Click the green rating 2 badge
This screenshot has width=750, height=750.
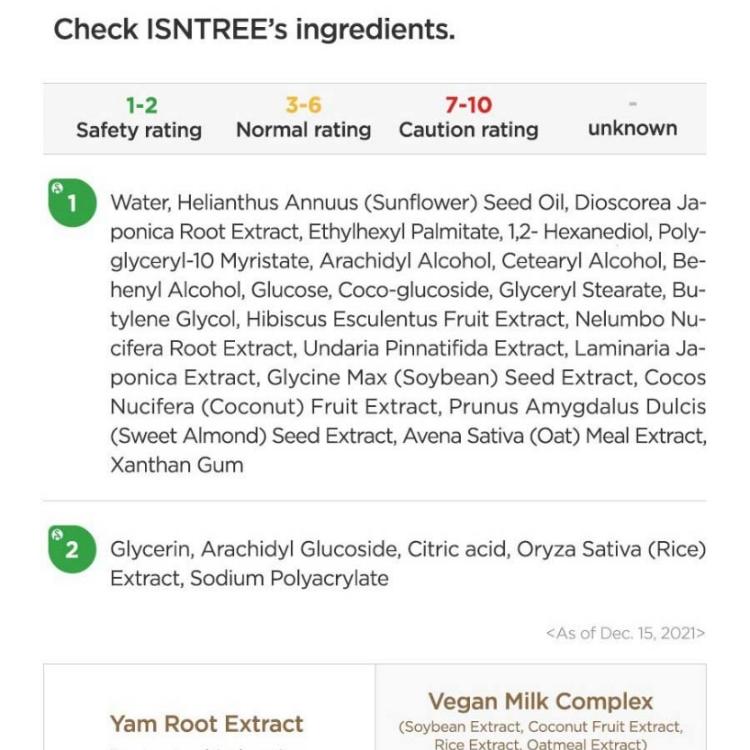[72, 549]
